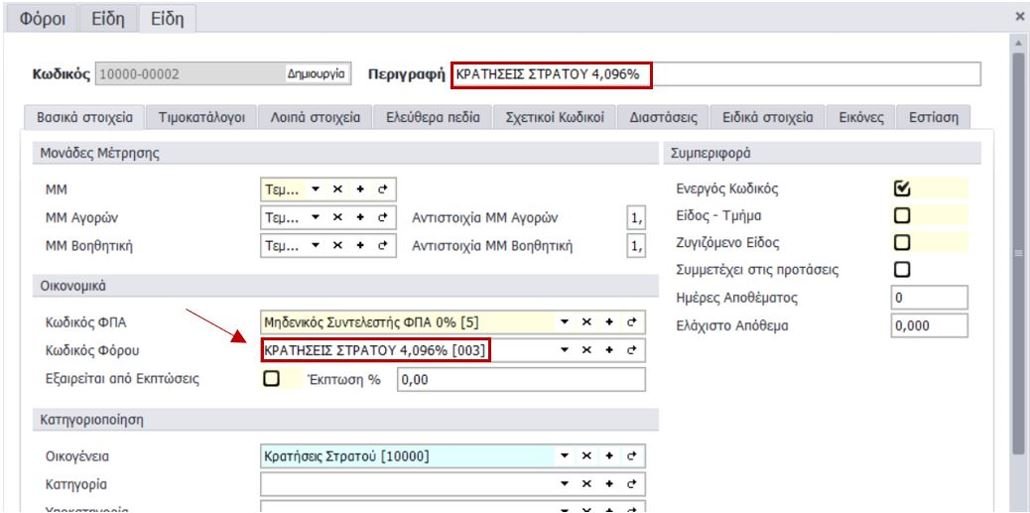The image size is (1030, 513).
Task: Refresh the ΜΜ Βοηθητική field icon
Action: [383, 244]
